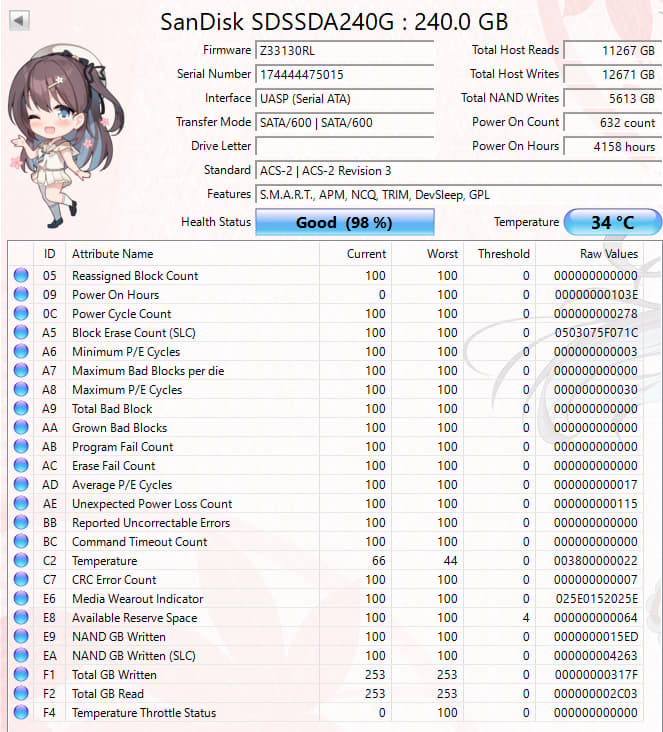Click the status orb for NAND GB Written (SLC)
Viewport: 663px width, 732px height.
pyautogui.click(x=21, y=655)
